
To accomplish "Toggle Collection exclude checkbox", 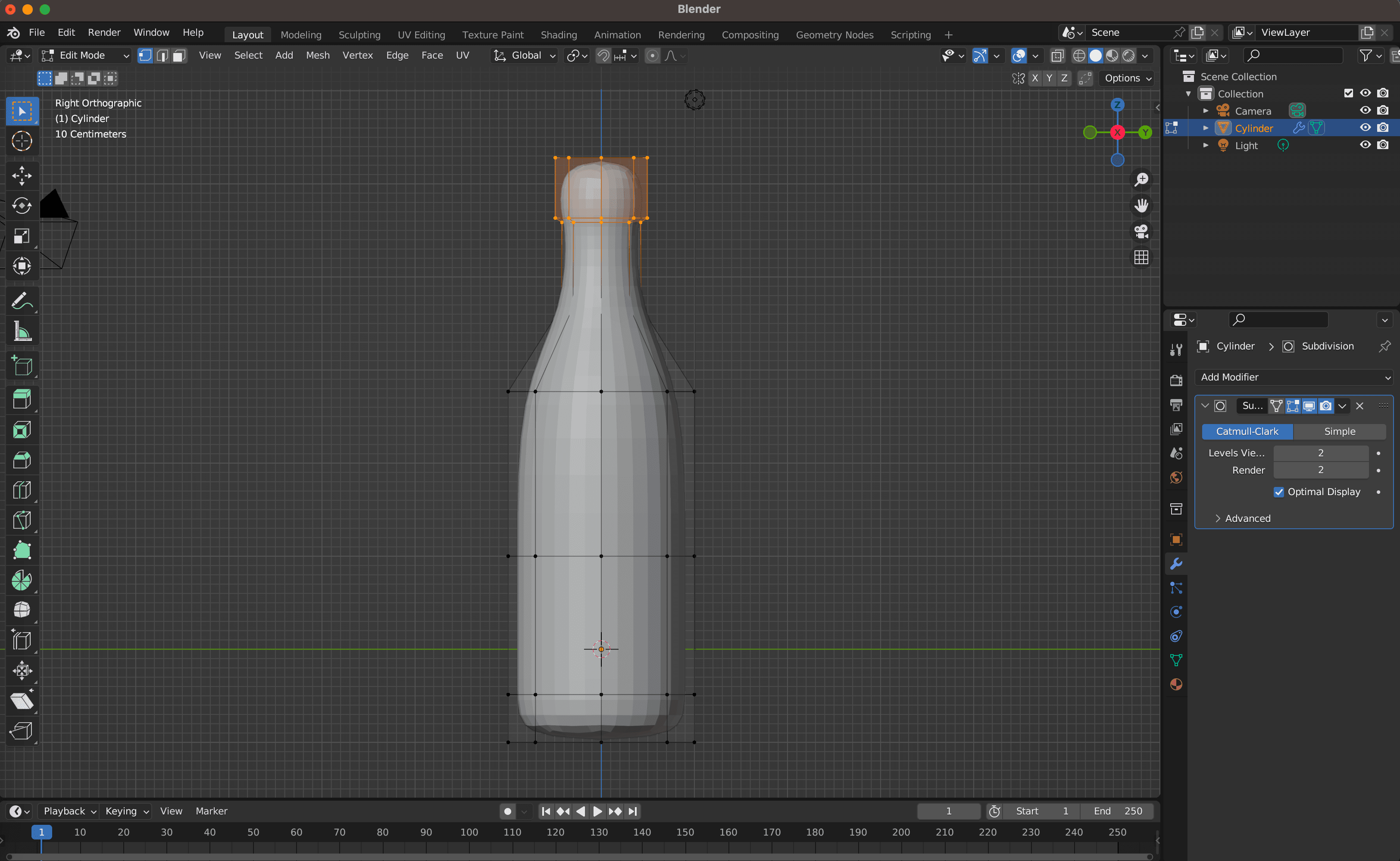I will (x=1348, y=93).
